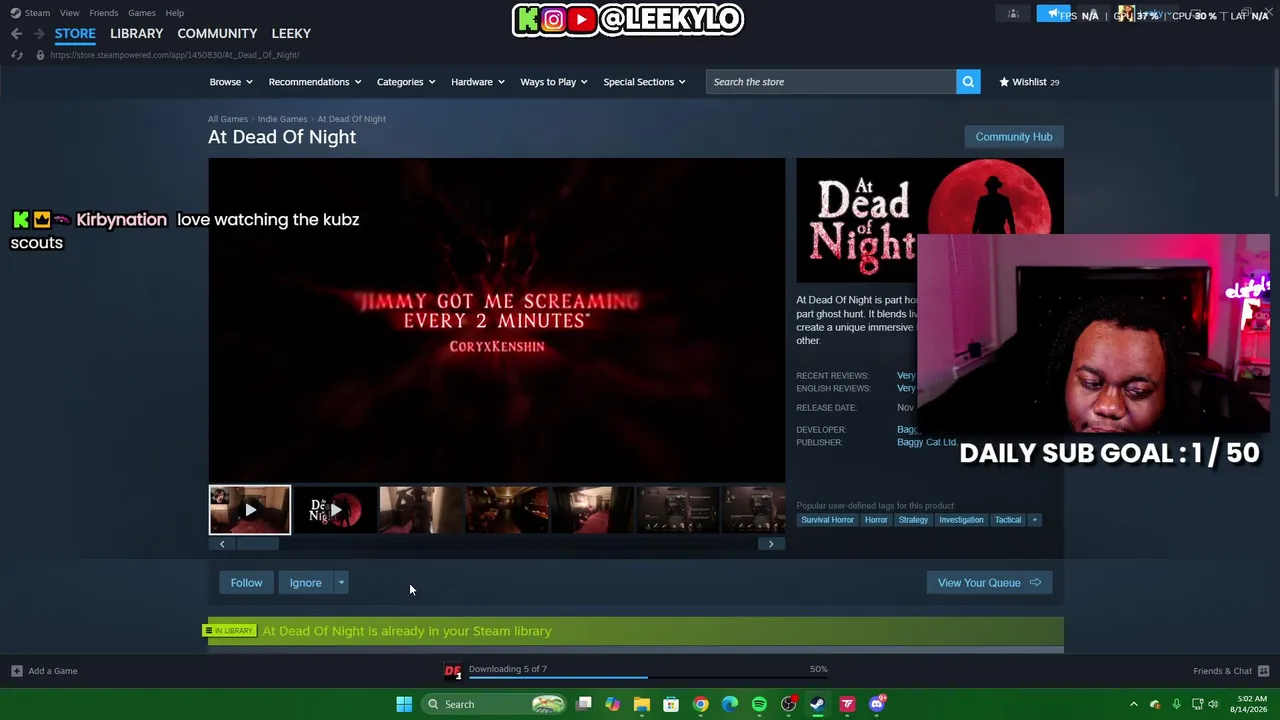
Task: Open the red app icon next to Steam on the taskbar
Action: (847, 704)
